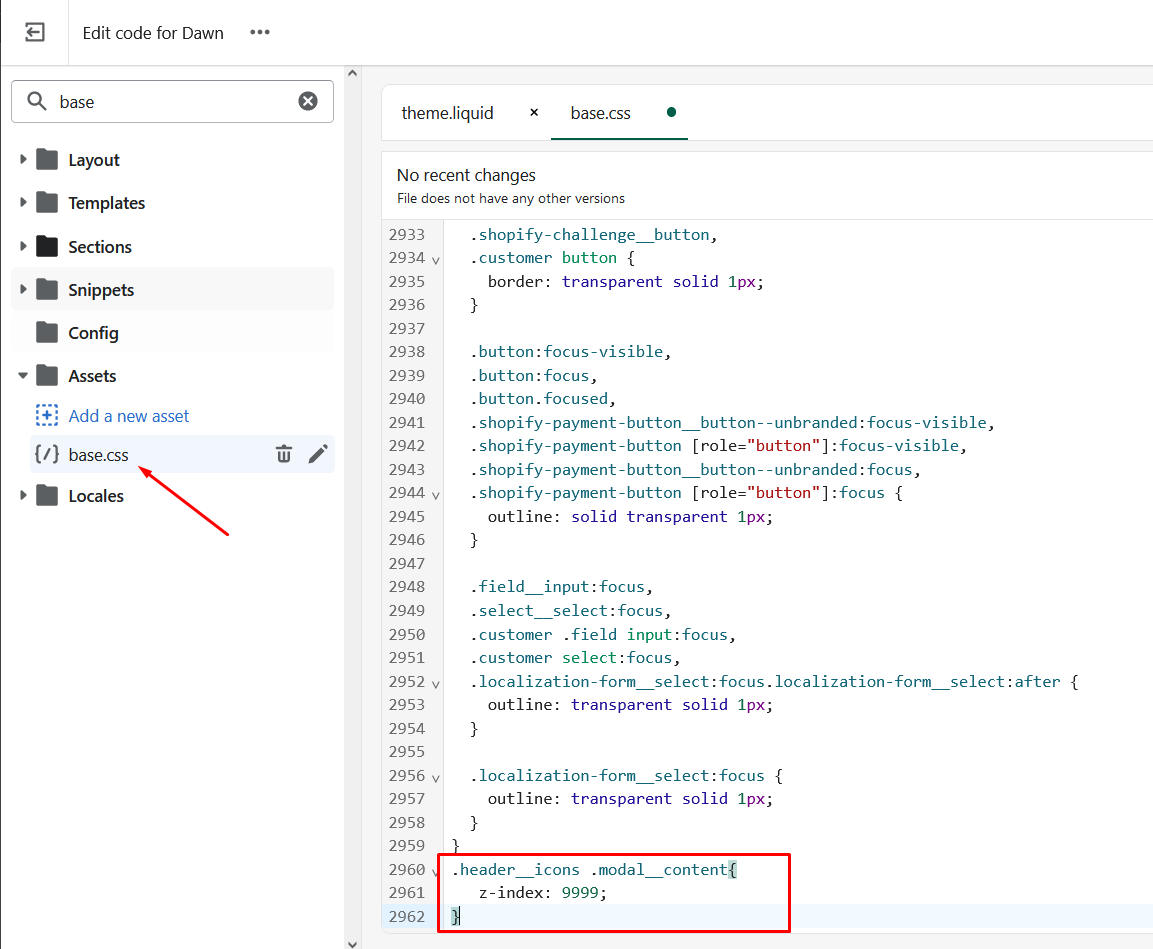1153x949 pixels.
Task: Select the Config folder label
Action: coord(93,333)
